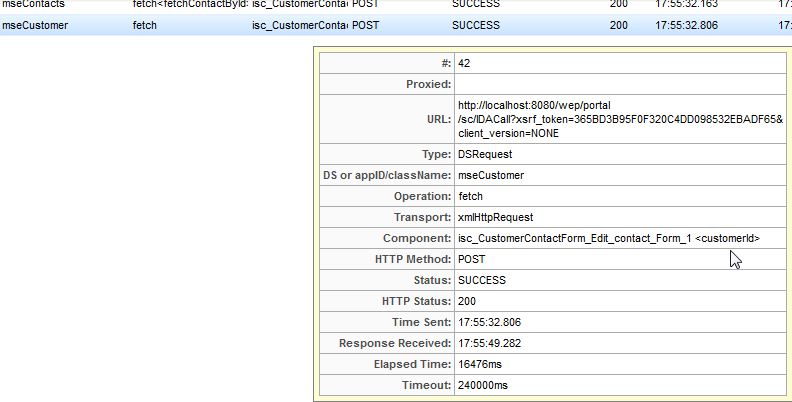Click the Elapsed Time value 16476ms
The width and height of the screenshot is (792, 402).
pos(482,364)
